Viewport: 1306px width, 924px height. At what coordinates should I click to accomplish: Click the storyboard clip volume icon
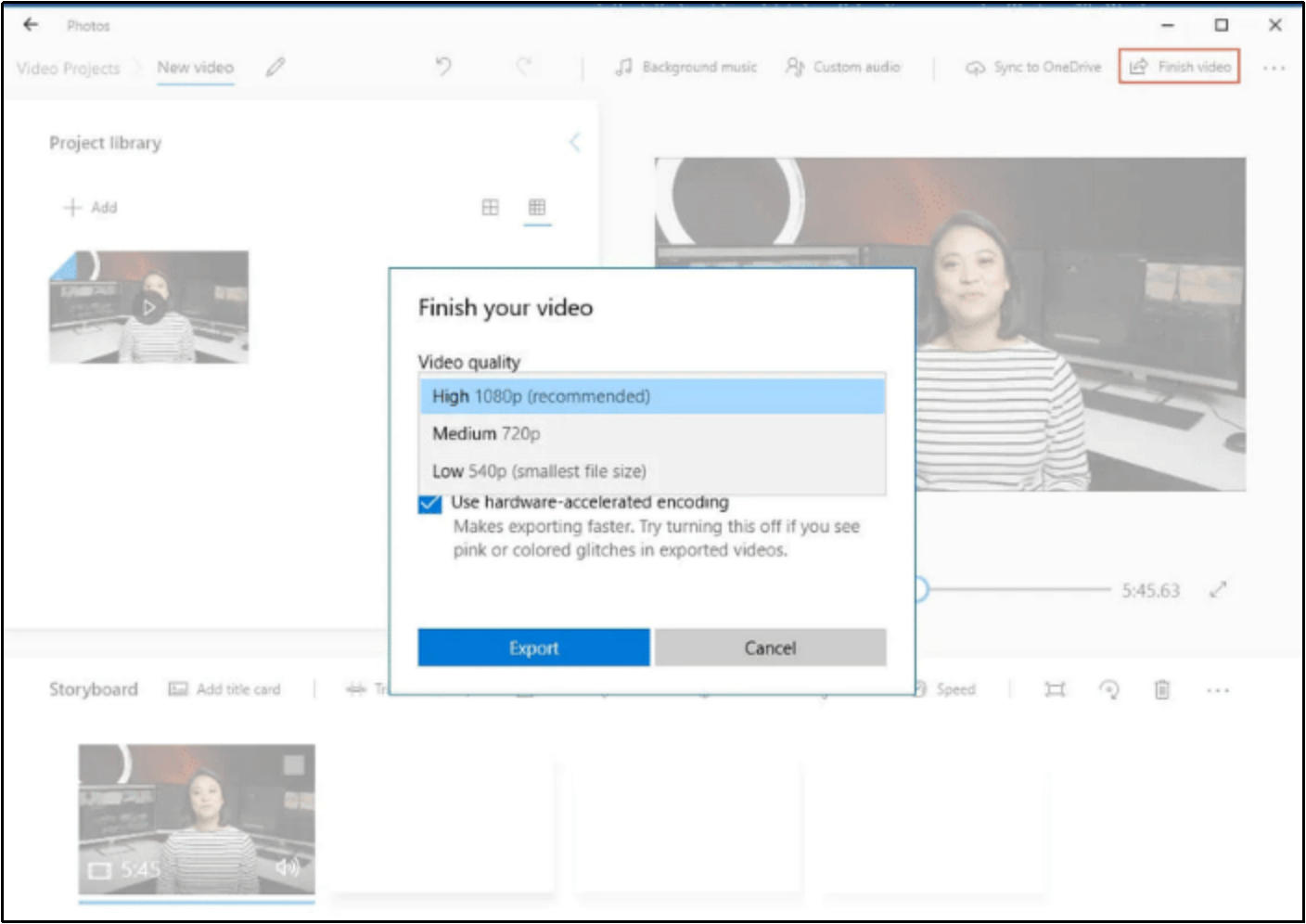pyautogui.click(x=288, y=867)
